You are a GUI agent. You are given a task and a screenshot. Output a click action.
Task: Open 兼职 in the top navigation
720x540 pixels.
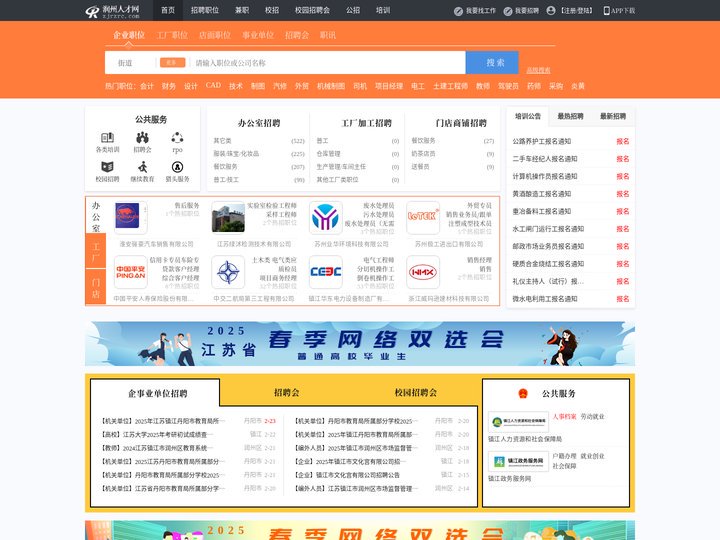click(242, 10)
